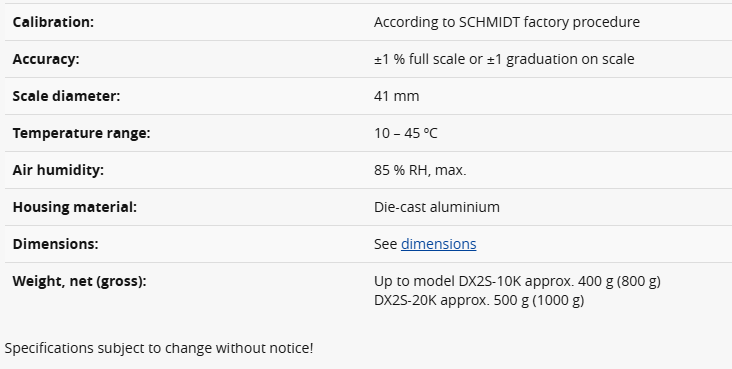
Task: Select the Die-cast aluminium text
Action: (436, 207)
